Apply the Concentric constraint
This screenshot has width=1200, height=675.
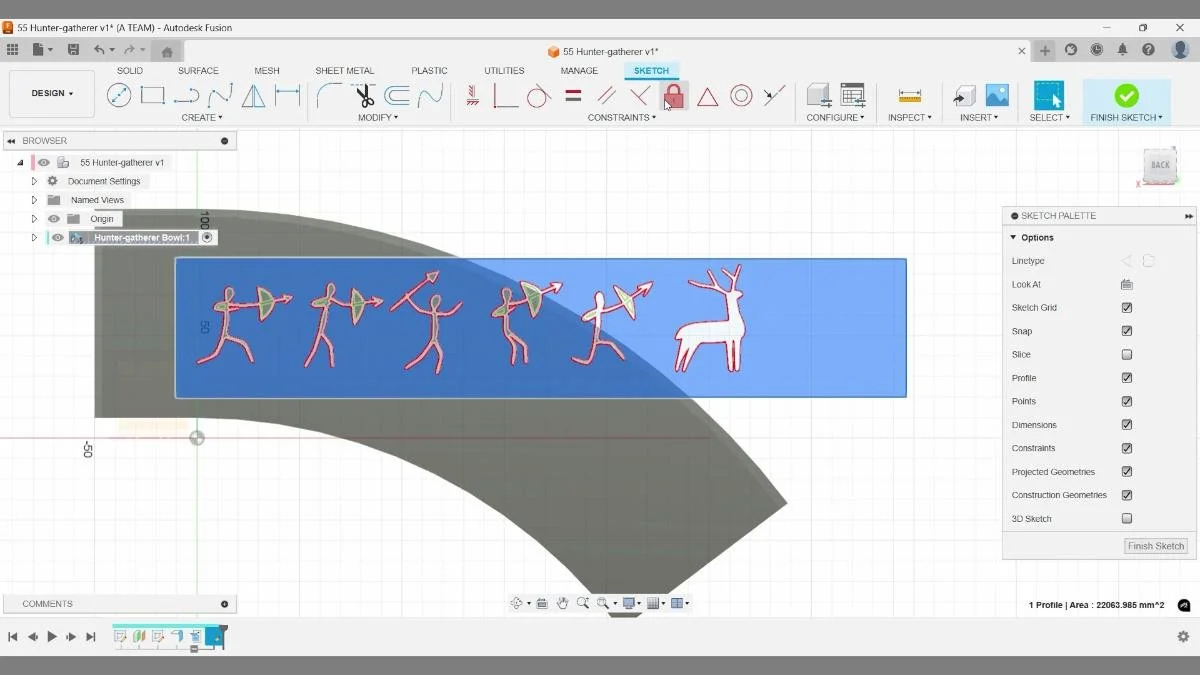tap(741, 95)
